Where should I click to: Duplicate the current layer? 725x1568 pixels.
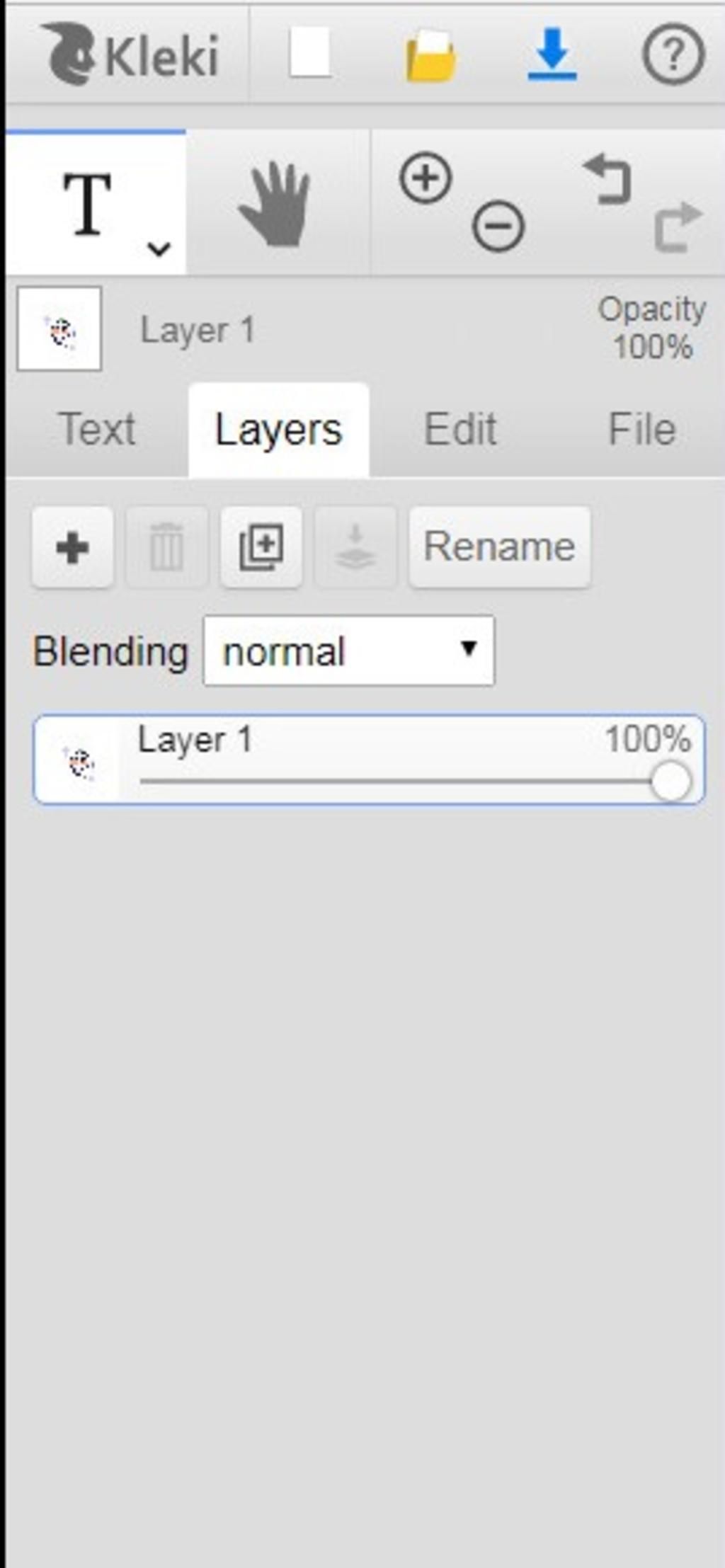coord(261,547)
